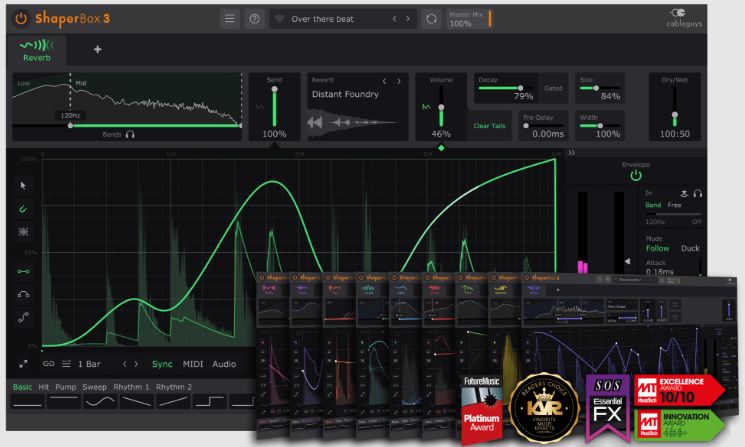Favorite the preset with heart icon
Screen dimensions: 745x447
(x=280, y=19)
